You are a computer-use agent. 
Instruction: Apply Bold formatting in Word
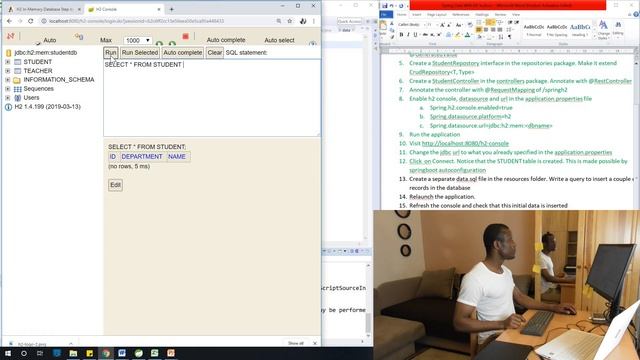click(x=401, y=35)
